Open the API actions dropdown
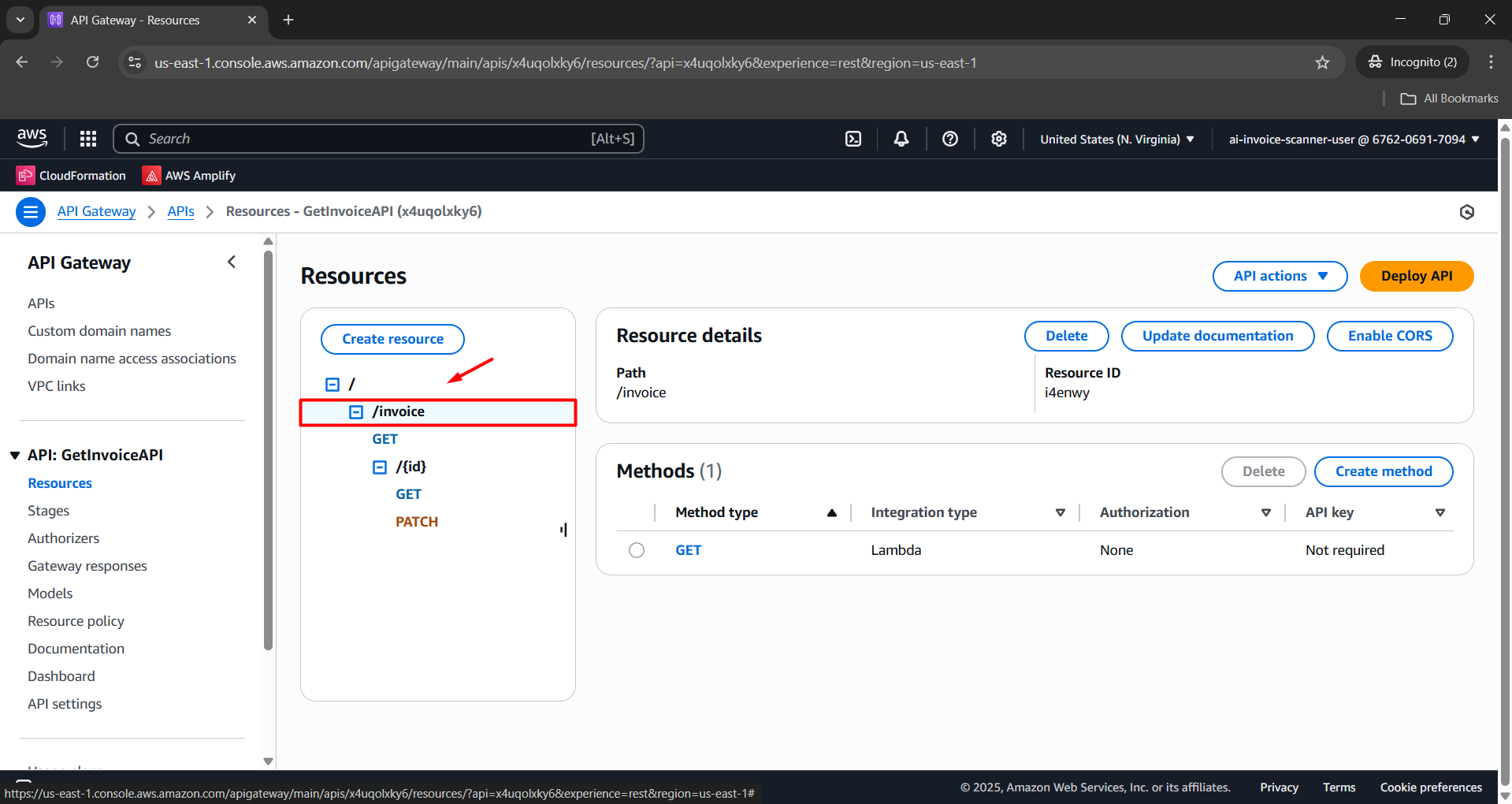Screen dimensions: 1512x804 (1280, 276)
